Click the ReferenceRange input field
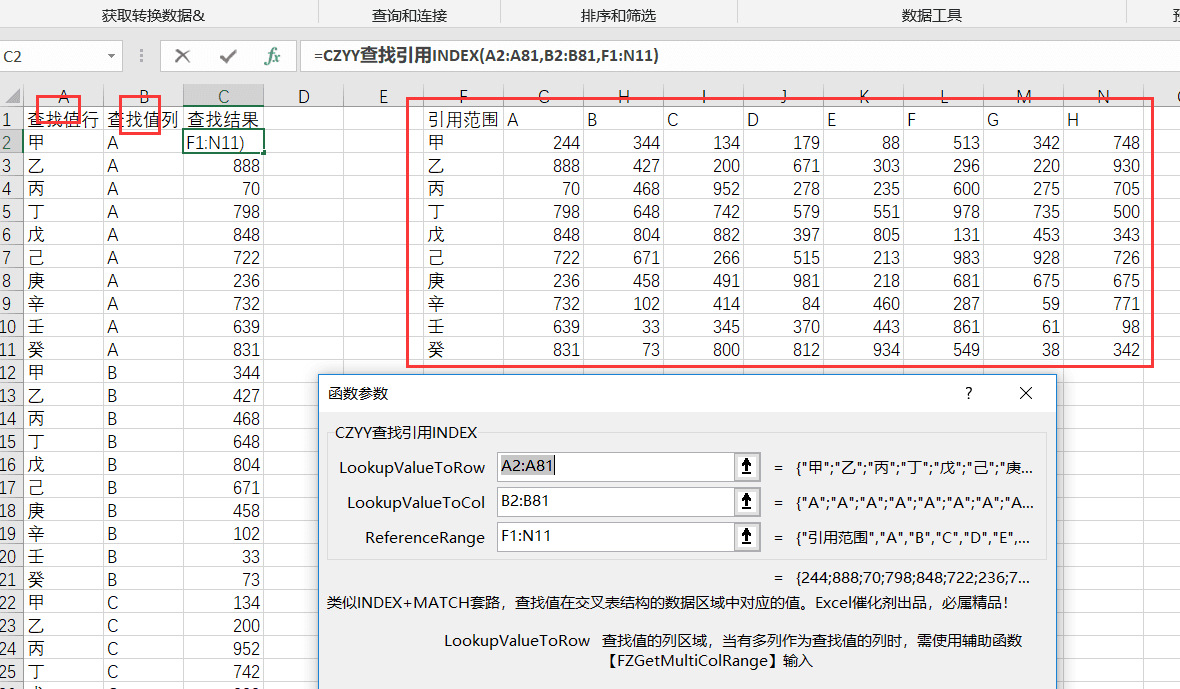Image resolution: width=1180 pixels, height=689 pixels. (616, 536)
